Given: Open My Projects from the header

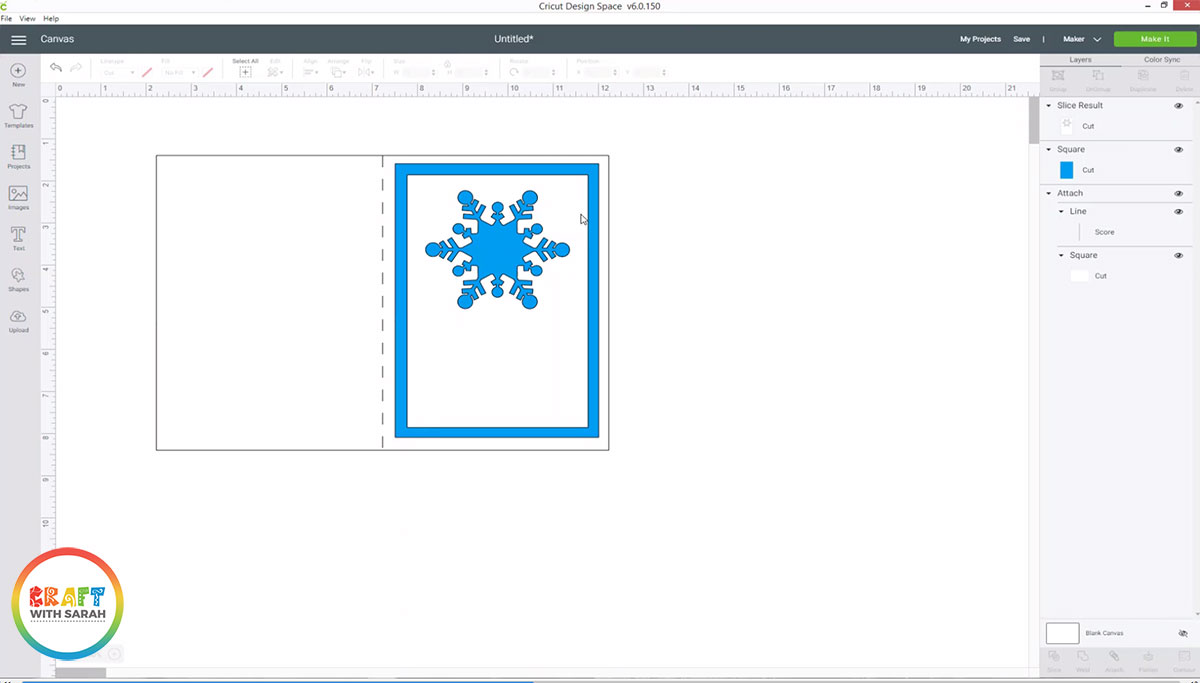Looking at the screenshot, I should (x=980, y=39).
